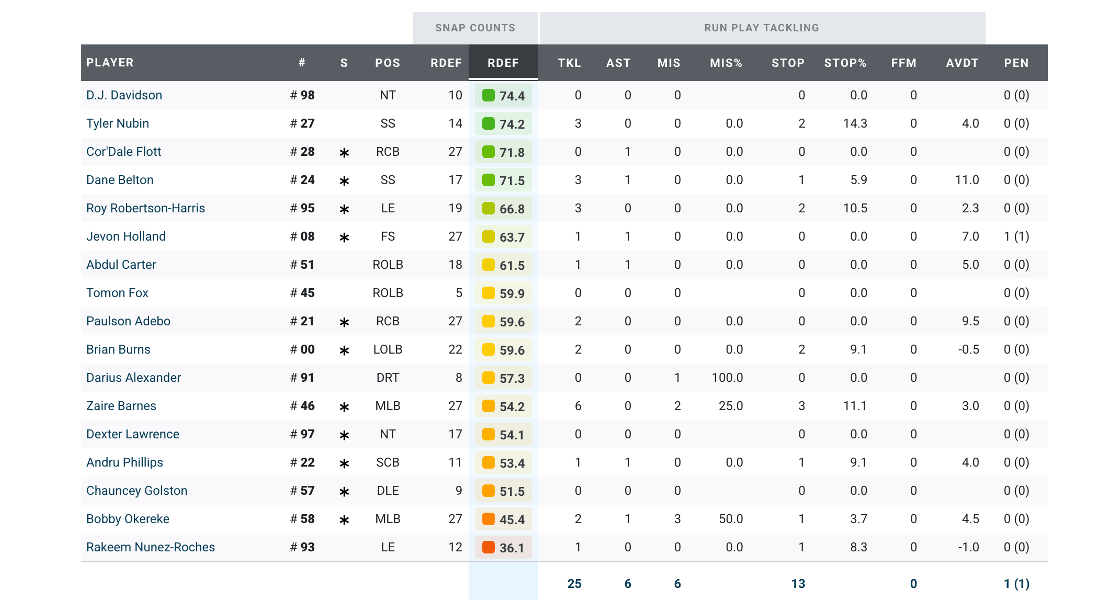Click Brian Burns' starter asterisk marker
The width and height of the screenshot is (1116, 614).
(x=344, y=351)
